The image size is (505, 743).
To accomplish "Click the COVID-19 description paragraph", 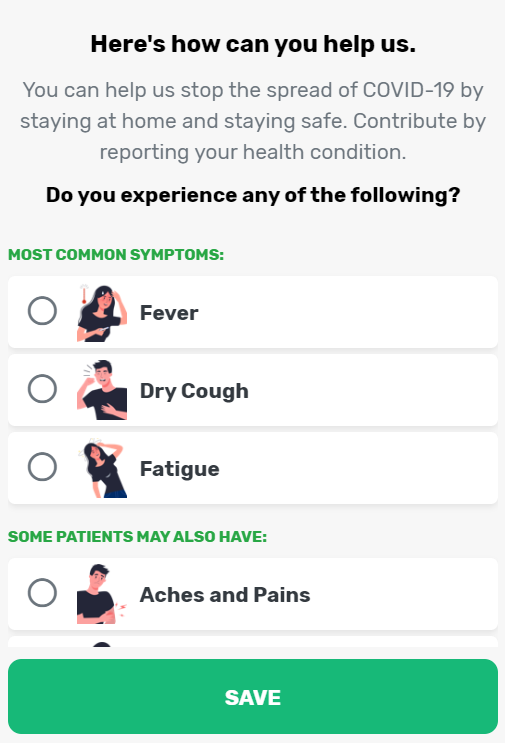I will (253, 121).
